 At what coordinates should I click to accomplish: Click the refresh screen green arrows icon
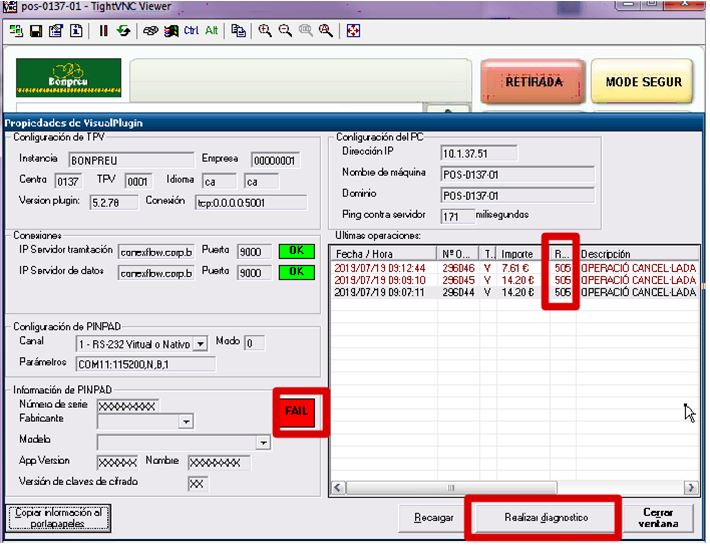pos(122,31)
